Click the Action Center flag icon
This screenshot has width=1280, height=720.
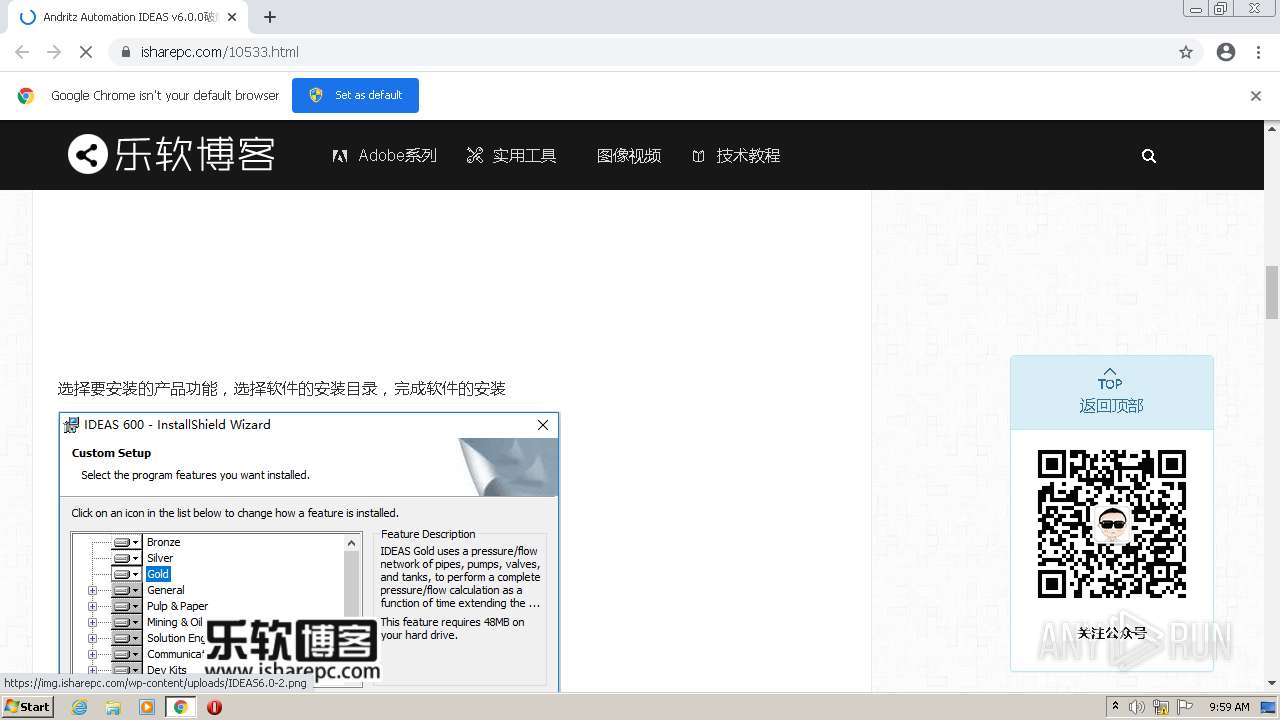click(1184, 707)
